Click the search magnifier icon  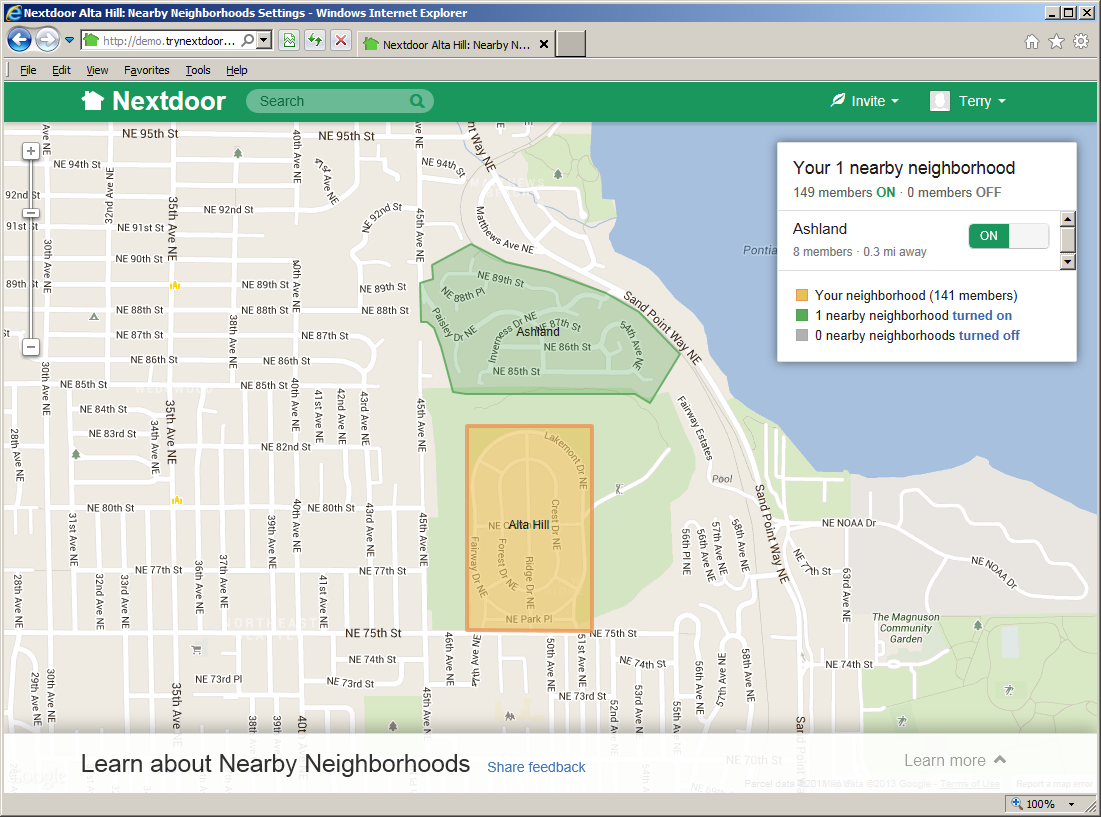tap(418, 101)
